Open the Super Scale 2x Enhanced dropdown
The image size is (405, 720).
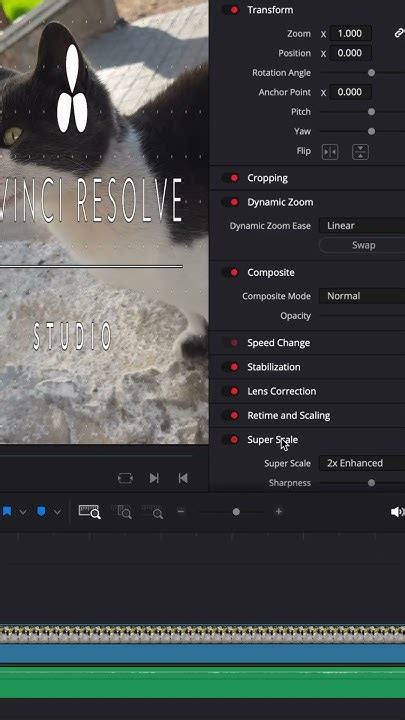tap(362, 463)
